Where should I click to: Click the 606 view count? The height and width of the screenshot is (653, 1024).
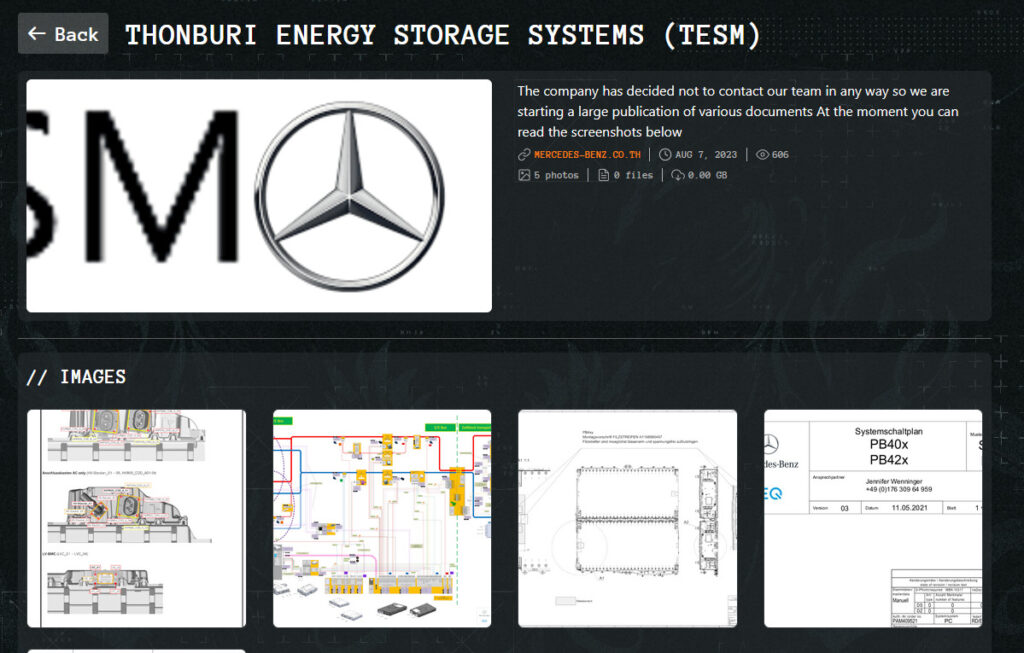[780, 155]
